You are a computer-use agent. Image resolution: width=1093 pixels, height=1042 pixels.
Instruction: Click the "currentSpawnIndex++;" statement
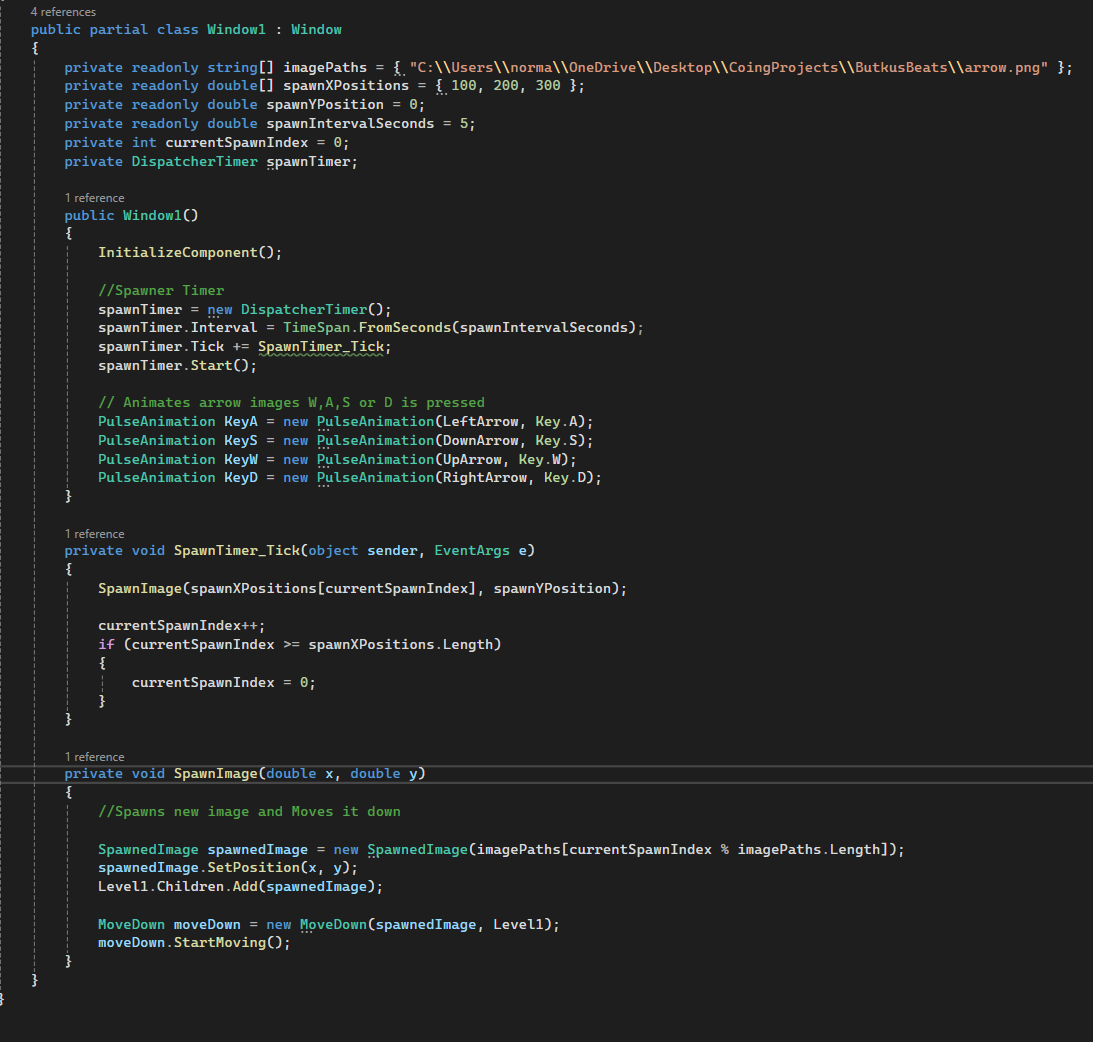[182, 626]
